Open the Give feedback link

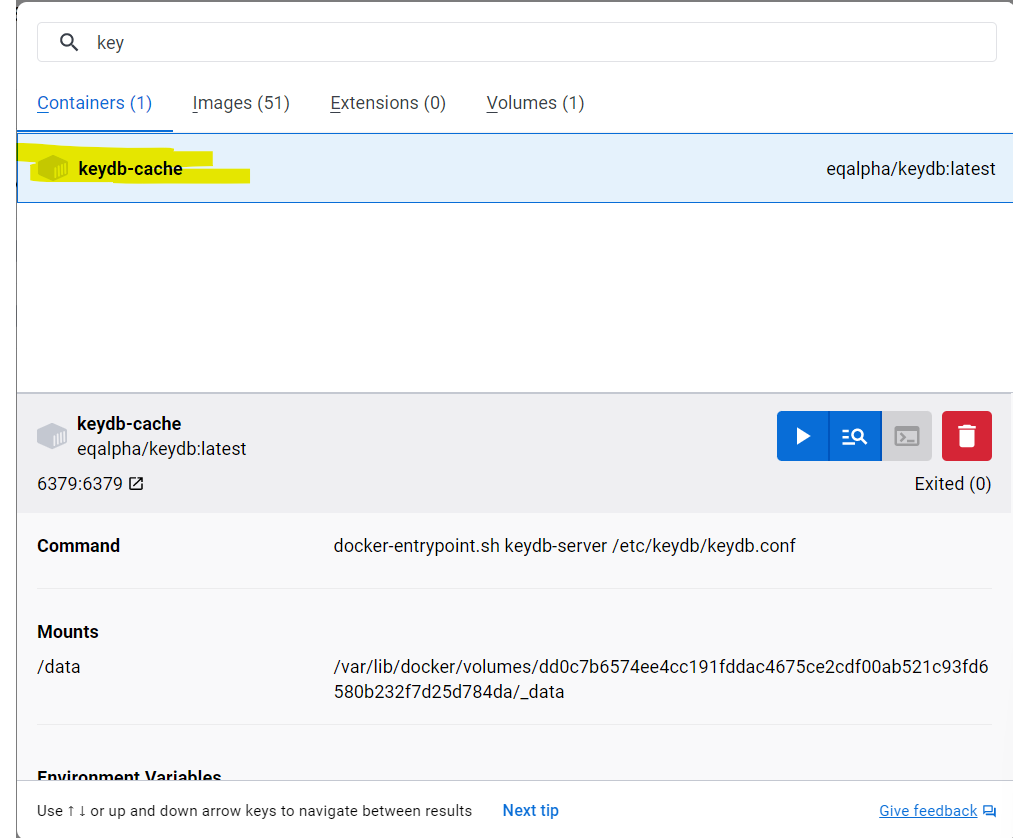click(928, 810)
